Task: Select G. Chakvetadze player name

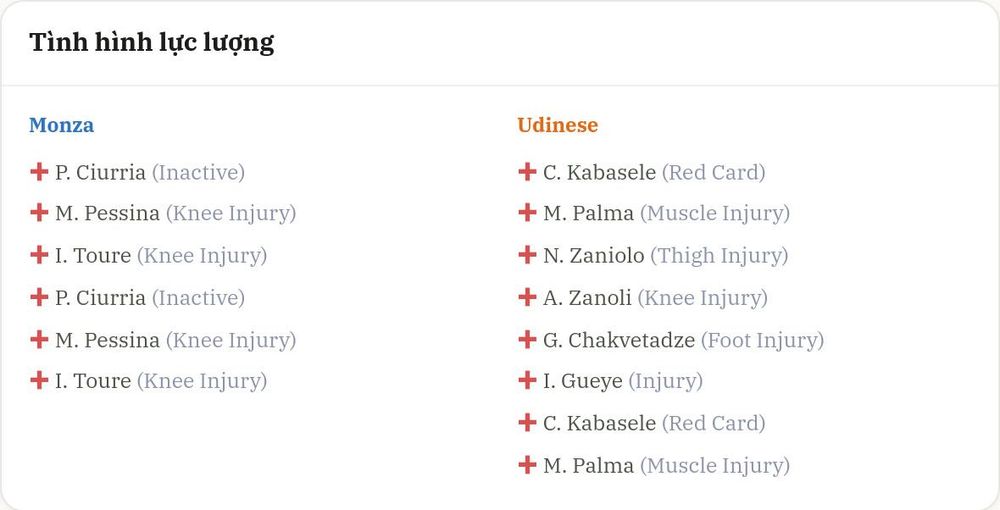Action: (x=619, y=340)
